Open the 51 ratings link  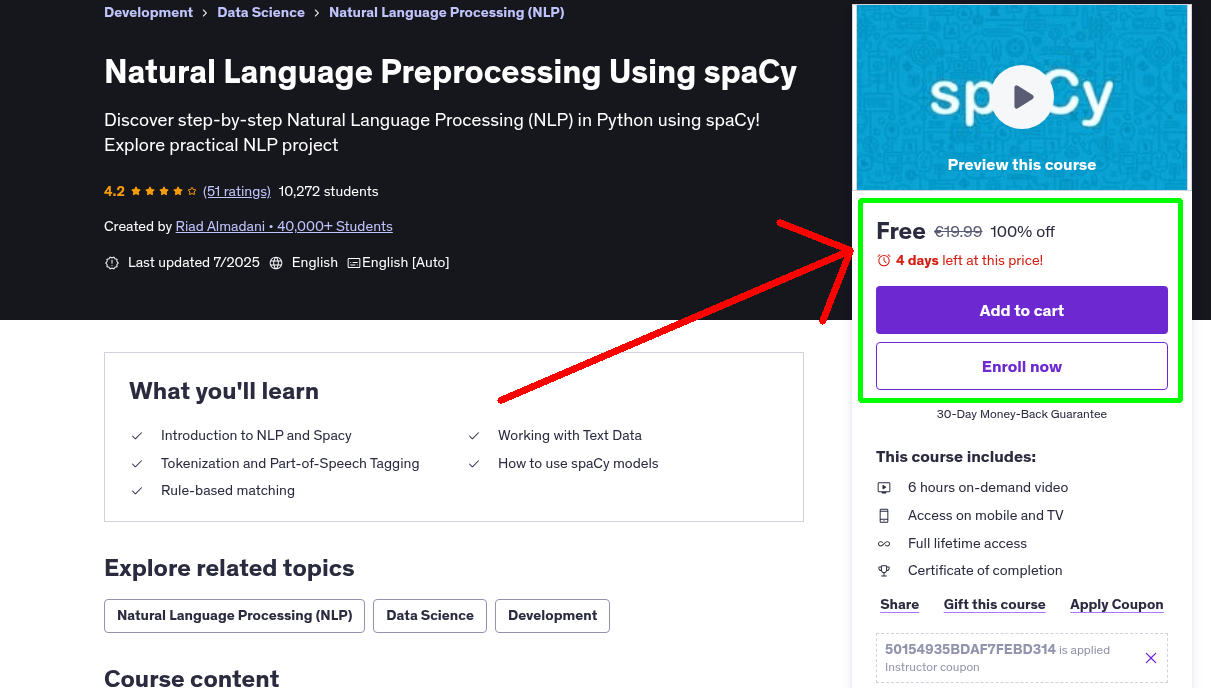[x=237, y=191]
